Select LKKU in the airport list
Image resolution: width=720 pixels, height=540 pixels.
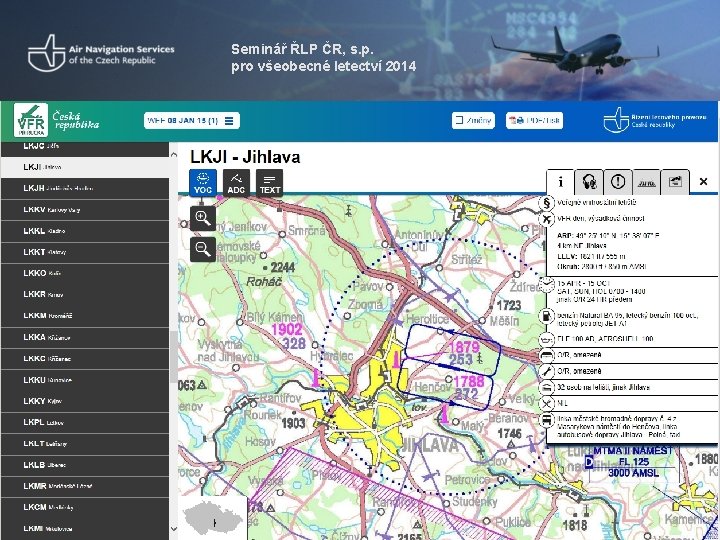click(x=85, y=380)
